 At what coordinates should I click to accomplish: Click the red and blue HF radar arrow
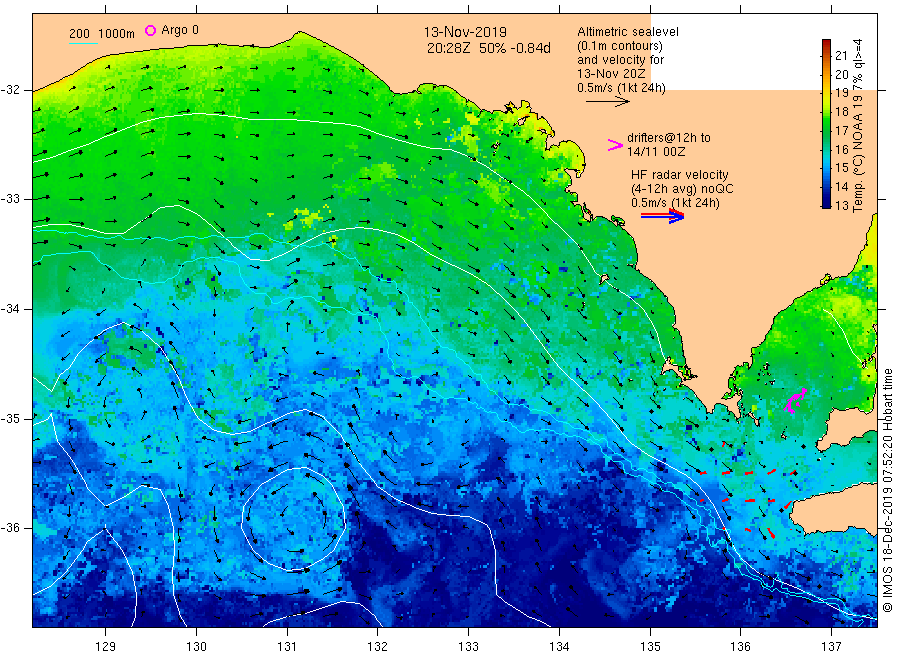(x=662, y=216)
